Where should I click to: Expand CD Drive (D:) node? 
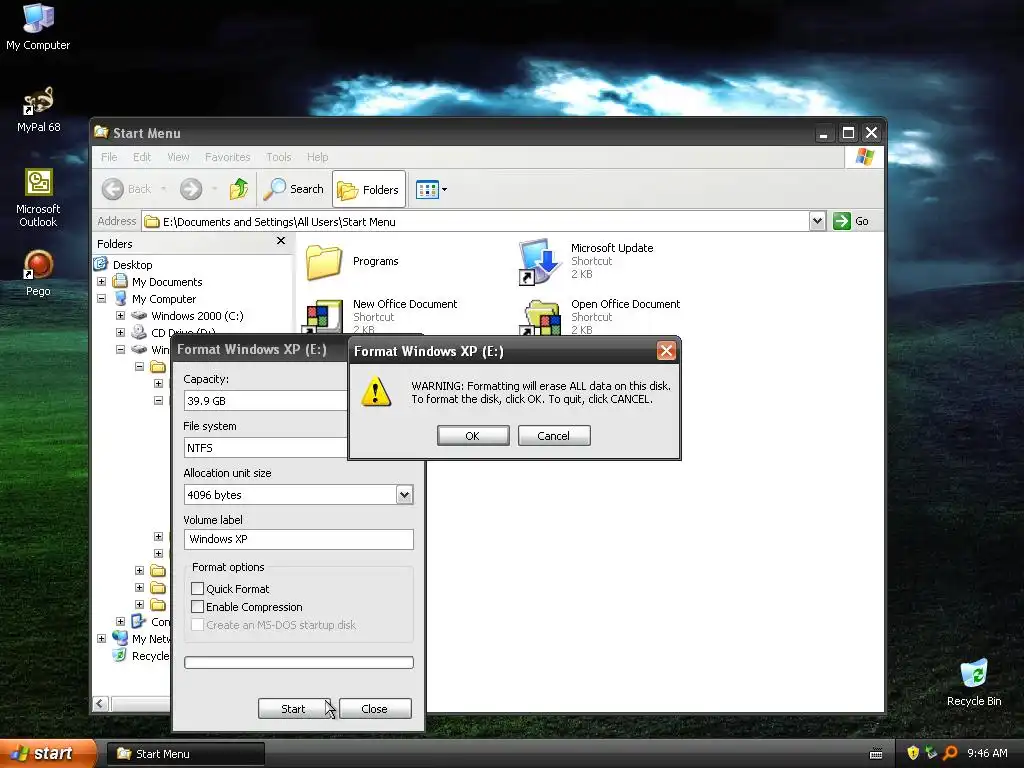click(120, 332)
